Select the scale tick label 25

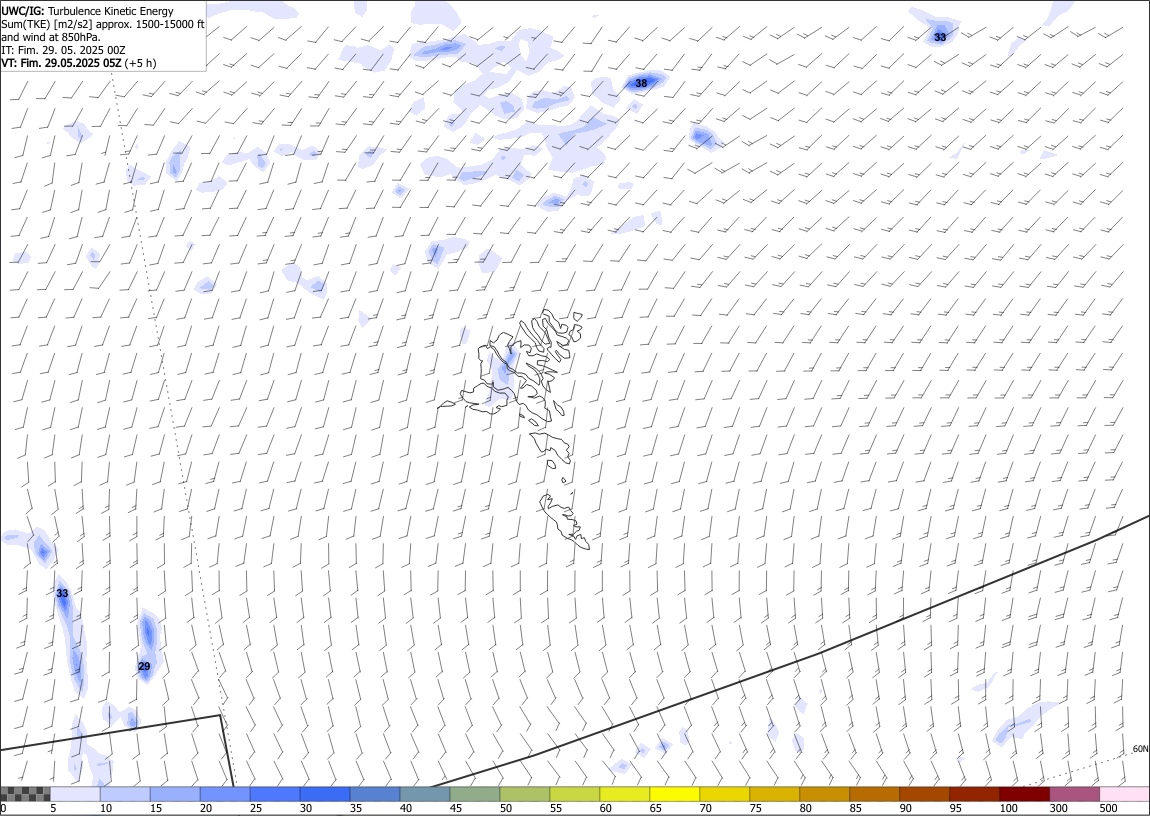256,809
